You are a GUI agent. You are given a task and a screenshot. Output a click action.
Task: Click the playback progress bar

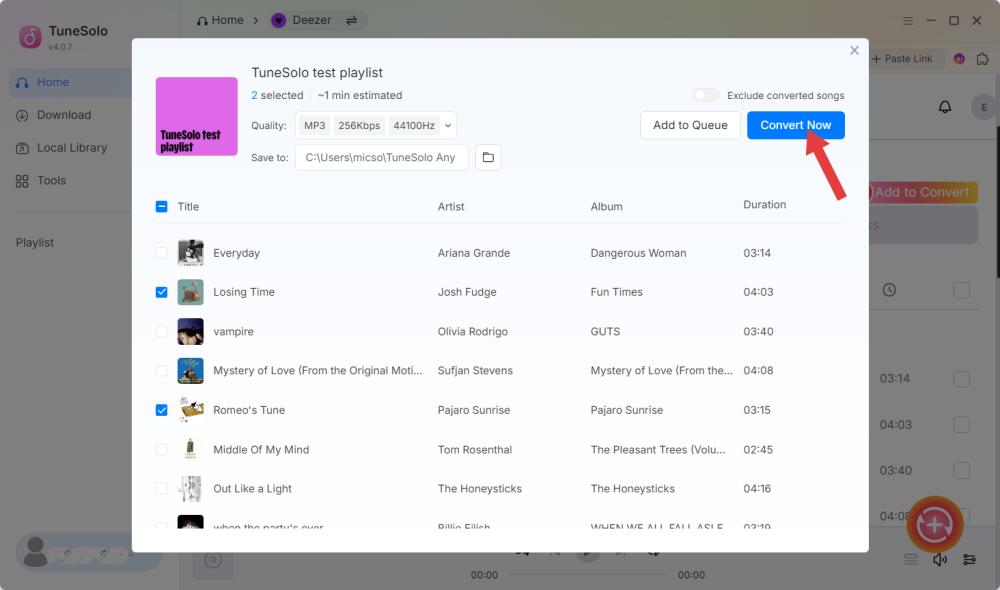coord(587,575)
